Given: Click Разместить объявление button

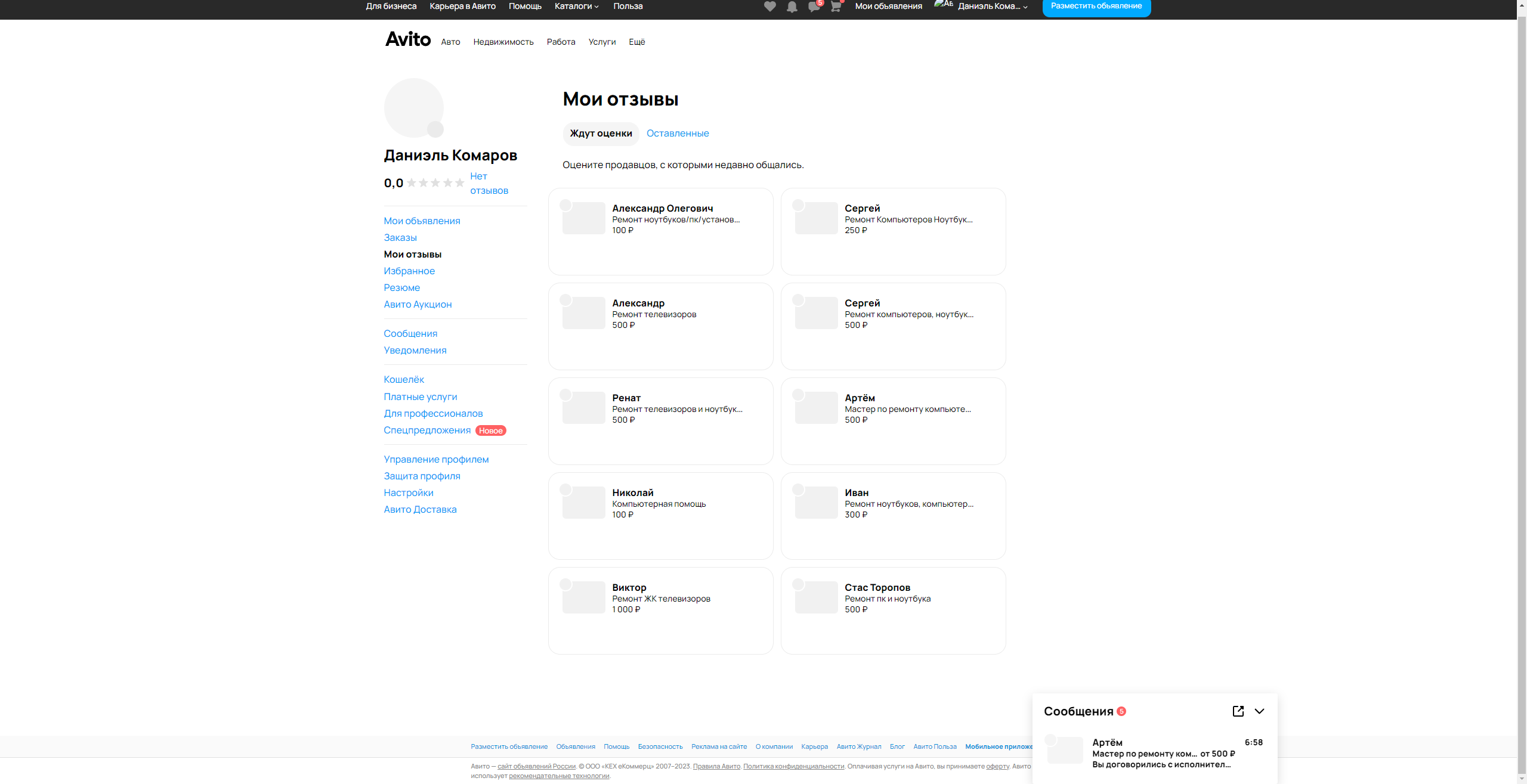Looking at the screenshot, I should pyautogui.click(x=1096, y=6).
